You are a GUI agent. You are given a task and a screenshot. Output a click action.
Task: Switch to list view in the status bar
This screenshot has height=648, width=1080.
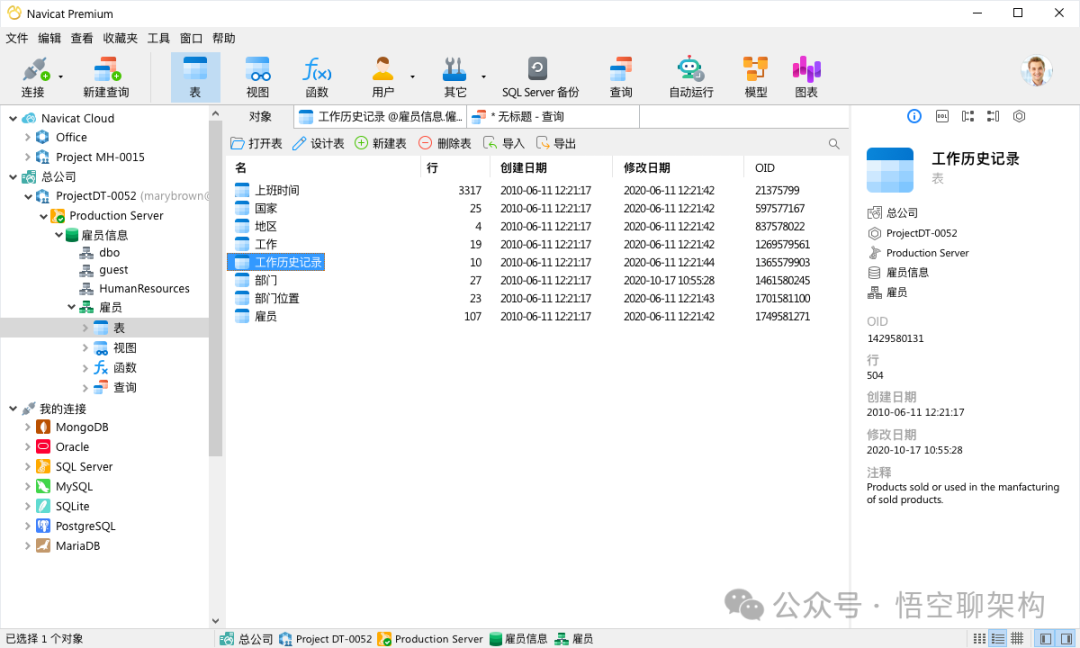coord(997,638)
